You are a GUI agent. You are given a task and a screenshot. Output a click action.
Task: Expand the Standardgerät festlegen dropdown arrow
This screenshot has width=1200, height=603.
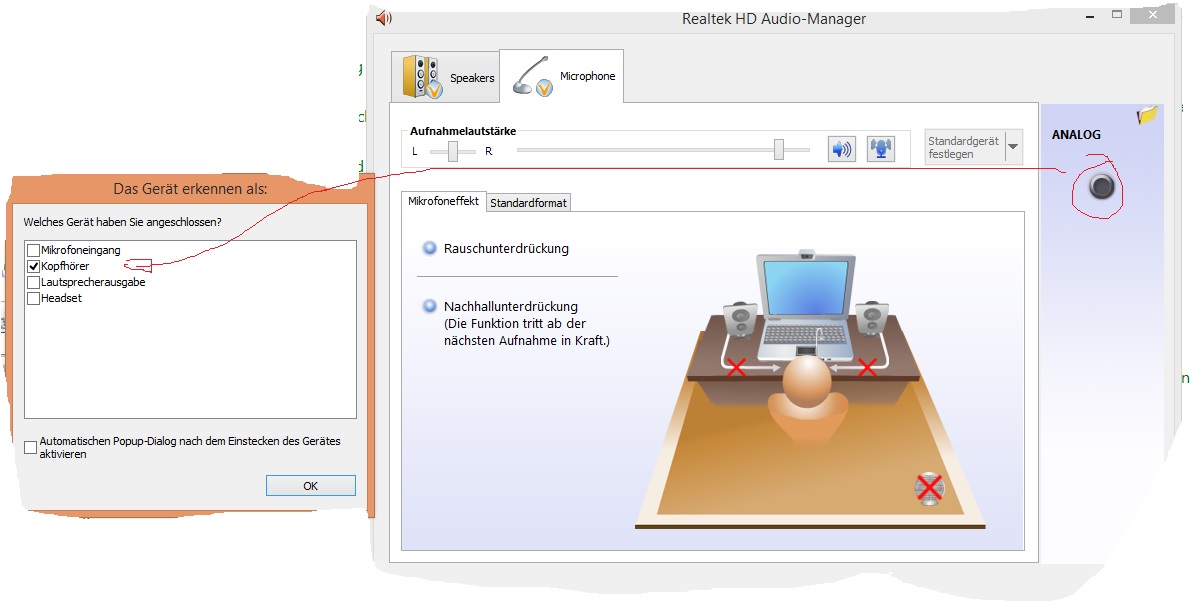click(x=1014, y=147)
